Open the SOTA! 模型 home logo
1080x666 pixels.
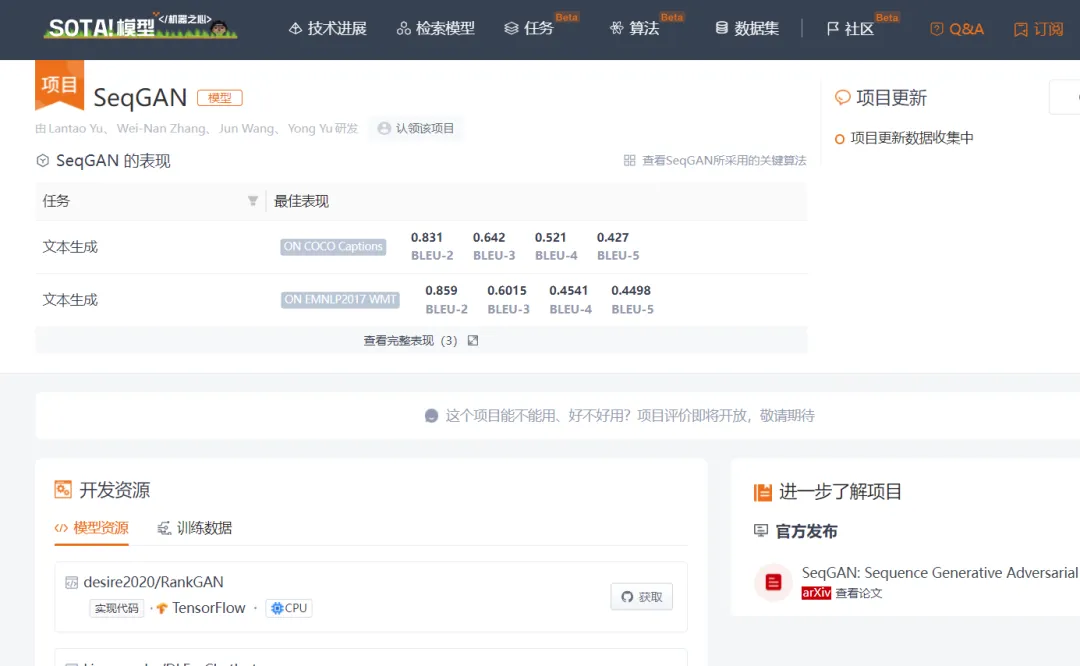pyautogui.click(x=141, y=26)
